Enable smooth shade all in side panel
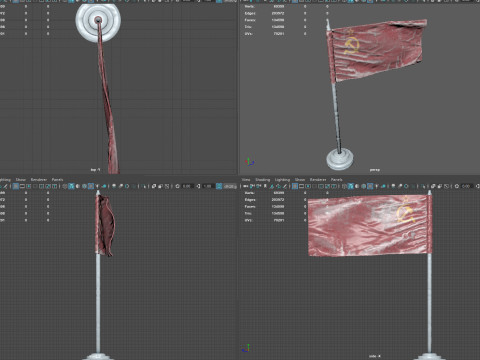Viewport: 480px width, 360px height. [350, 186]
